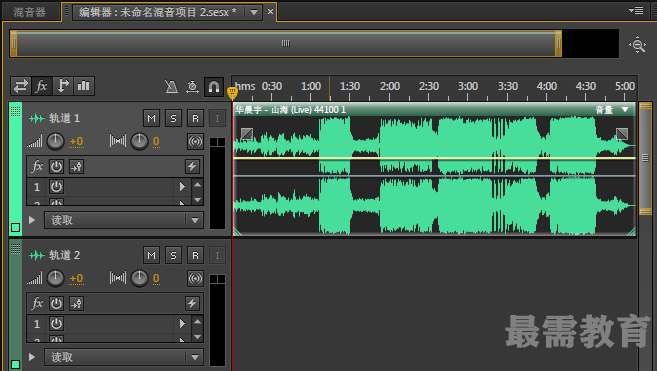Solo Track 2 with S button

click(x=173, y=255)
